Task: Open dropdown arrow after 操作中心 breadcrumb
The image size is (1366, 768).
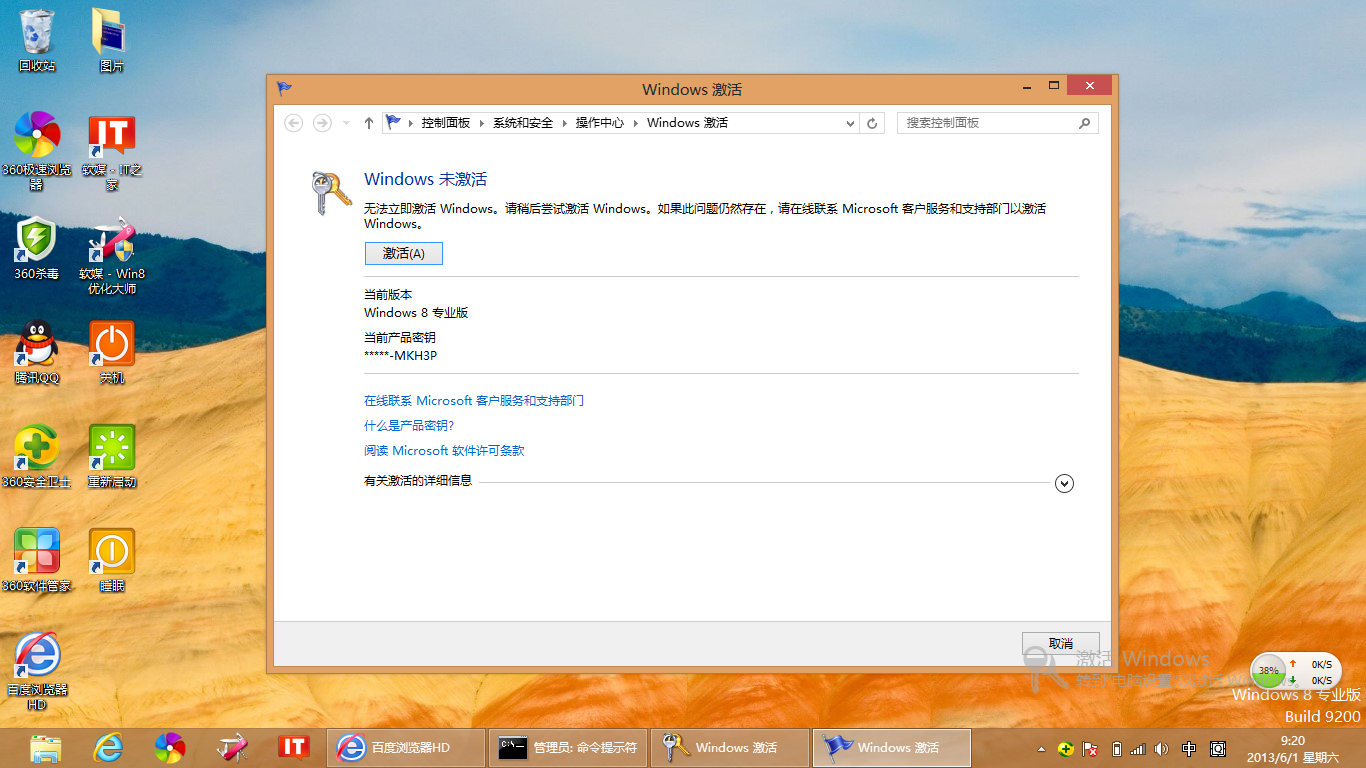Action: pos(635,123)
